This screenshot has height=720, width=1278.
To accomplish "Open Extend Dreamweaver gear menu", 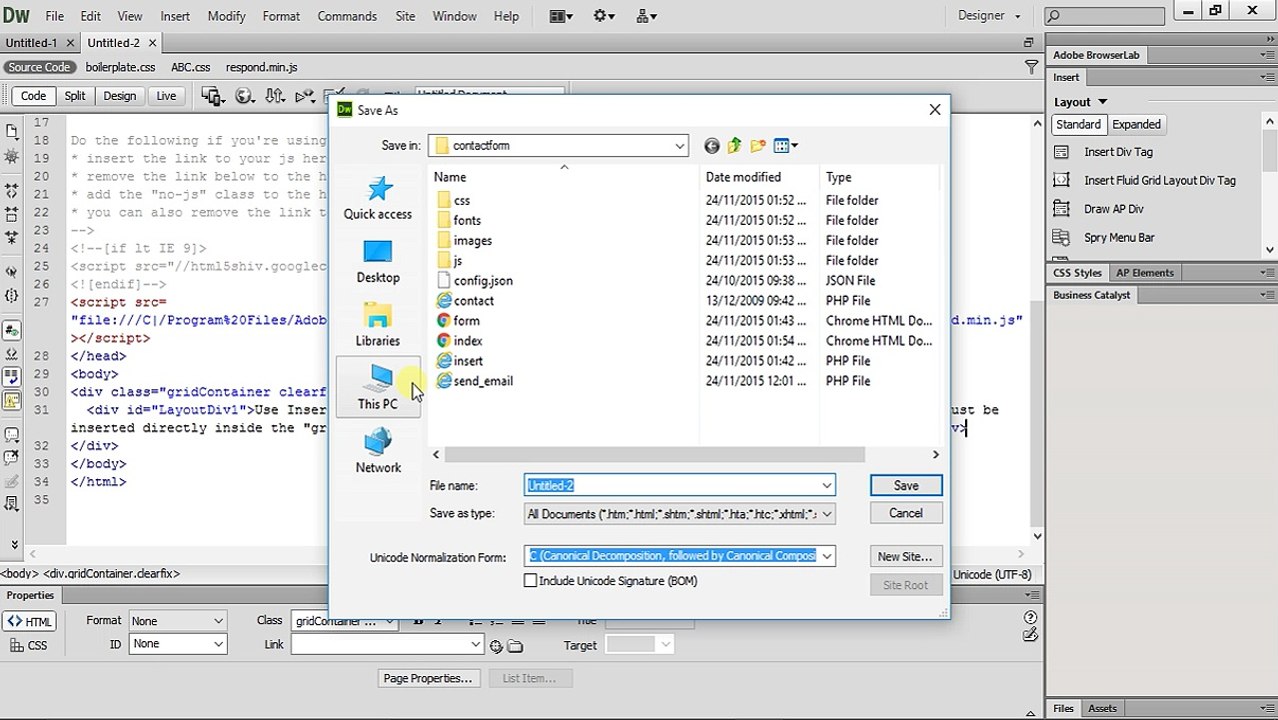I will (x=604, y=16).
